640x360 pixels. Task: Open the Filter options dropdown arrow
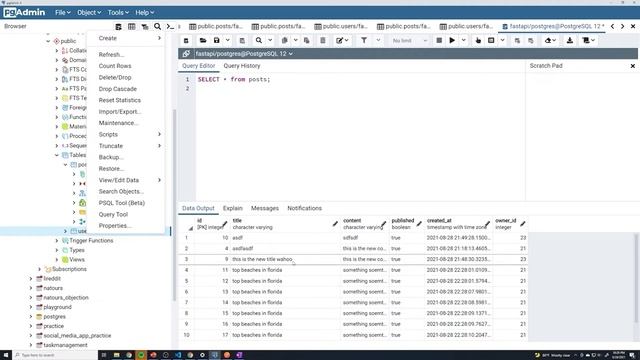[x=378, y=40]
